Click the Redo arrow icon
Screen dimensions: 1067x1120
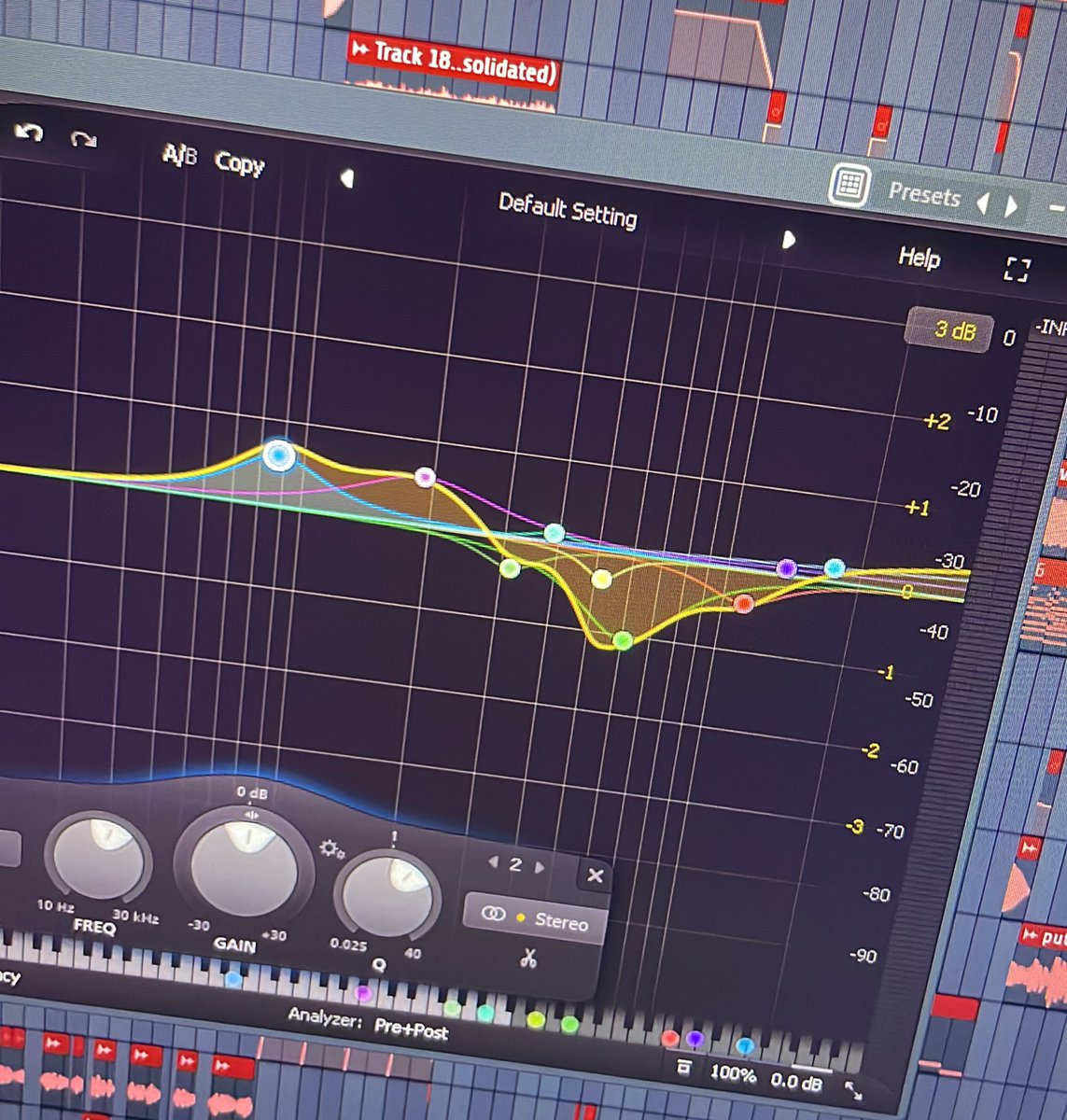click(x=84, y=141)
